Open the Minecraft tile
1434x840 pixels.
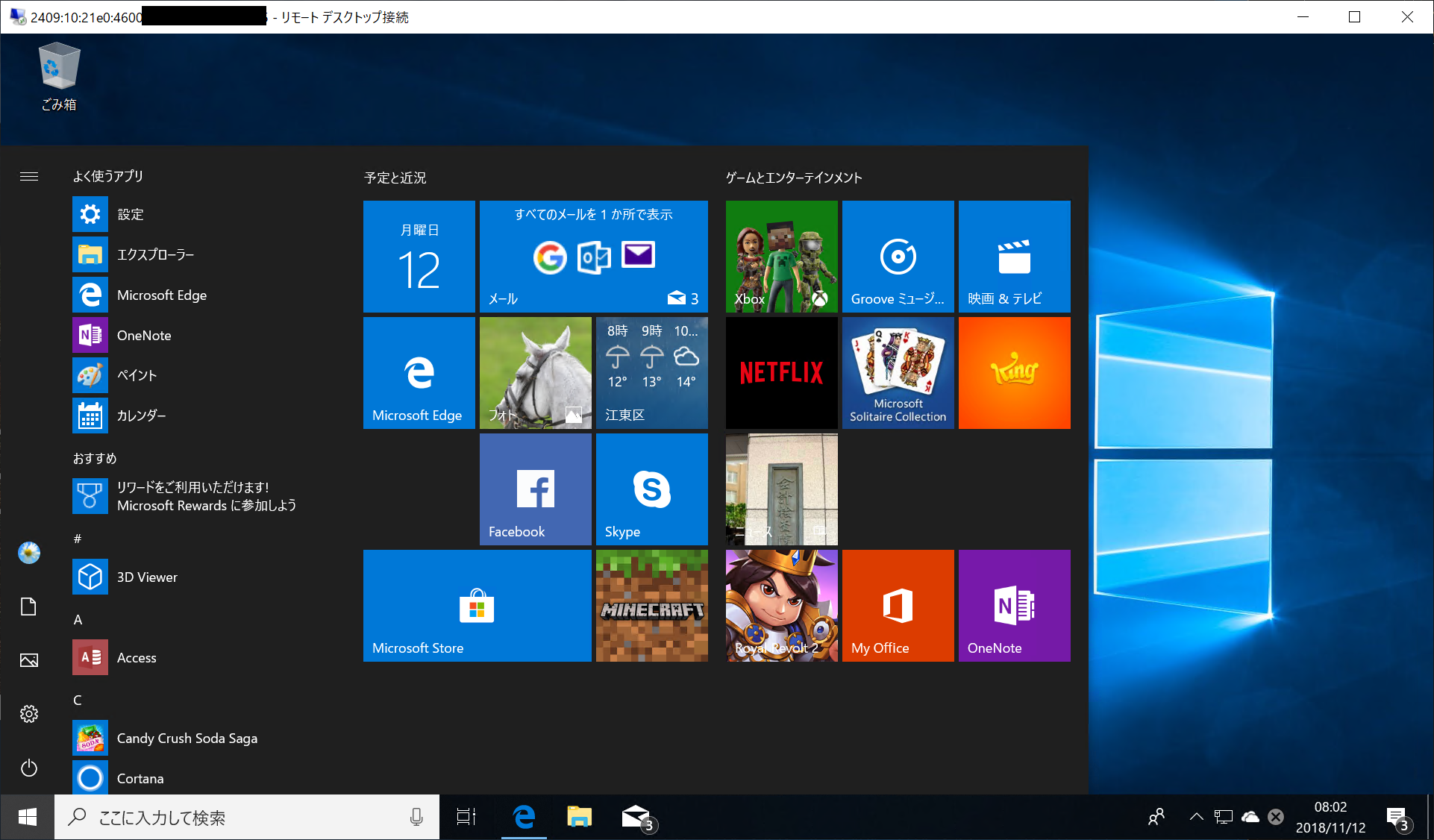pyautogui.click(x=651, y=605)
